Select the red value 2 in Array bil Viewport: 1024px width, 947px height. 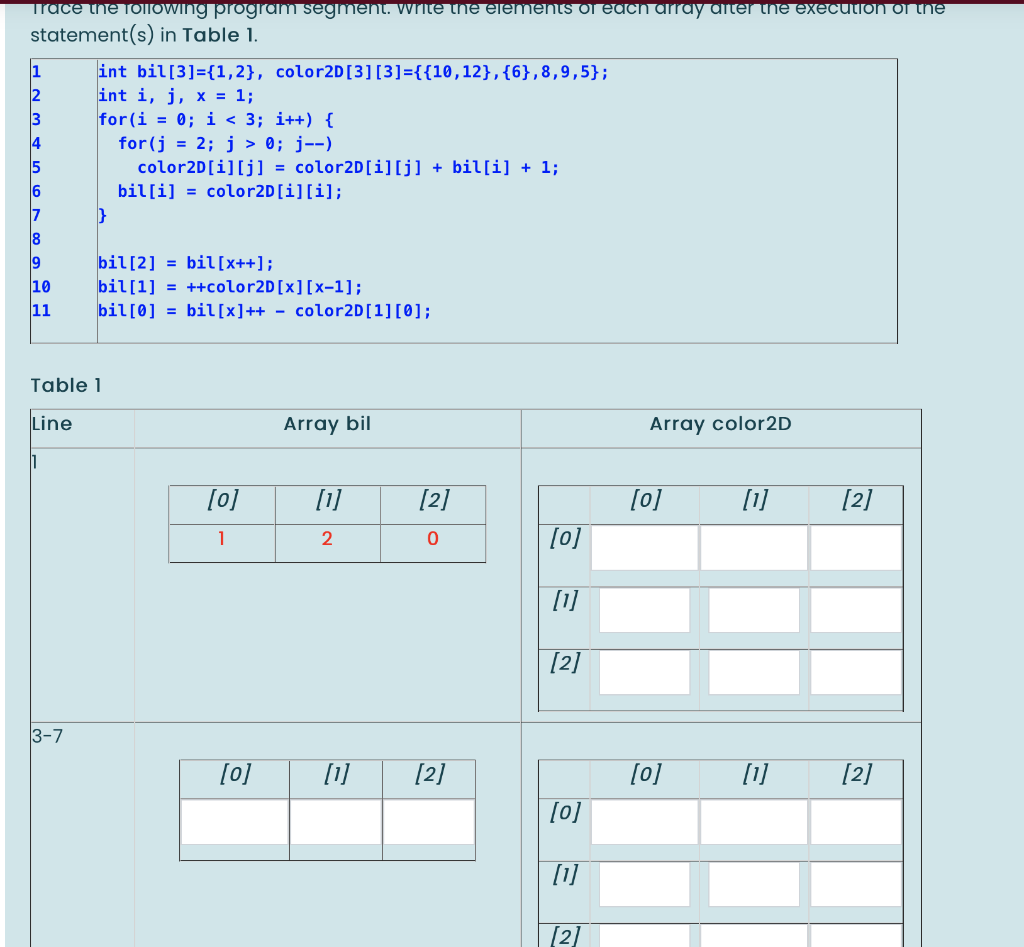(x=327, y=541)
